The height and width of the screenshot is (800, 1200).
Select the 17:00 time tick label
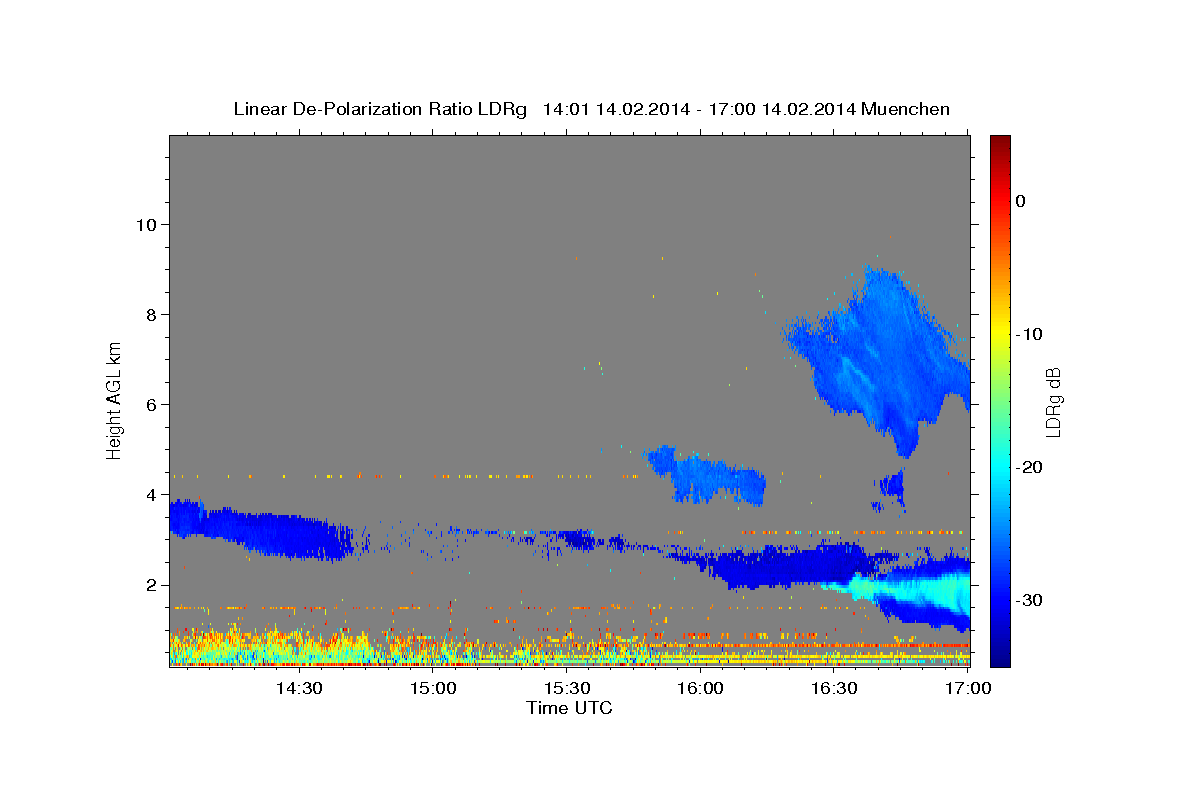967,689
